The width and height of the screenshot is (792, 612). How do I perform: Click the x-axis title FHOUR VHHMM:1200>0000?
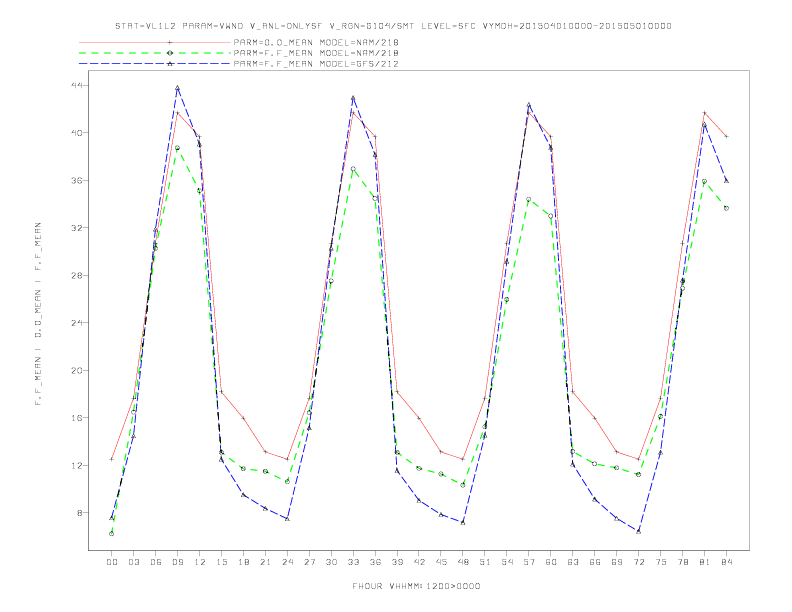[x=416, y=586]
